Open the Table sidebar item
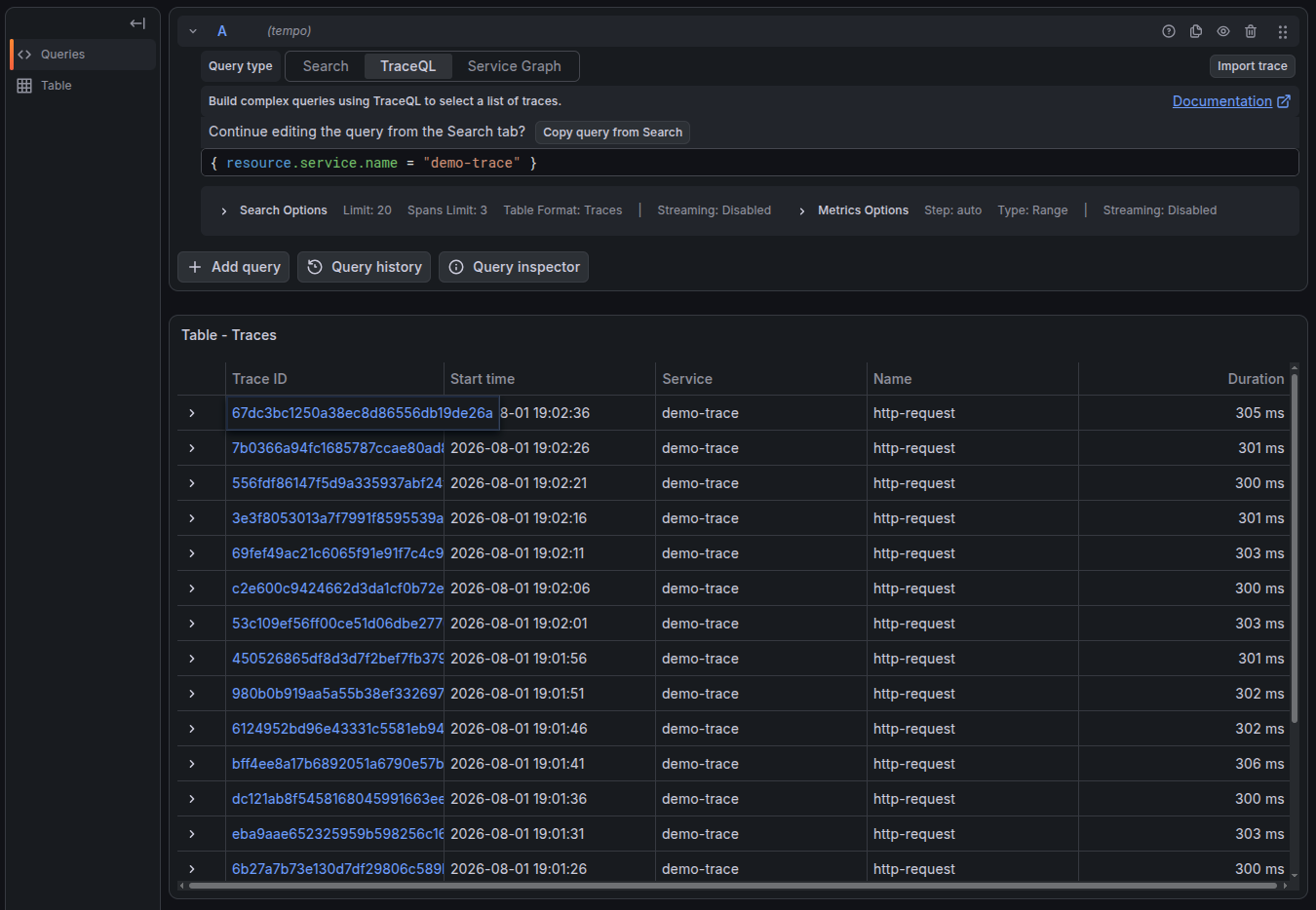This screenshot has width=1316, height=910. tap(83, 86)
